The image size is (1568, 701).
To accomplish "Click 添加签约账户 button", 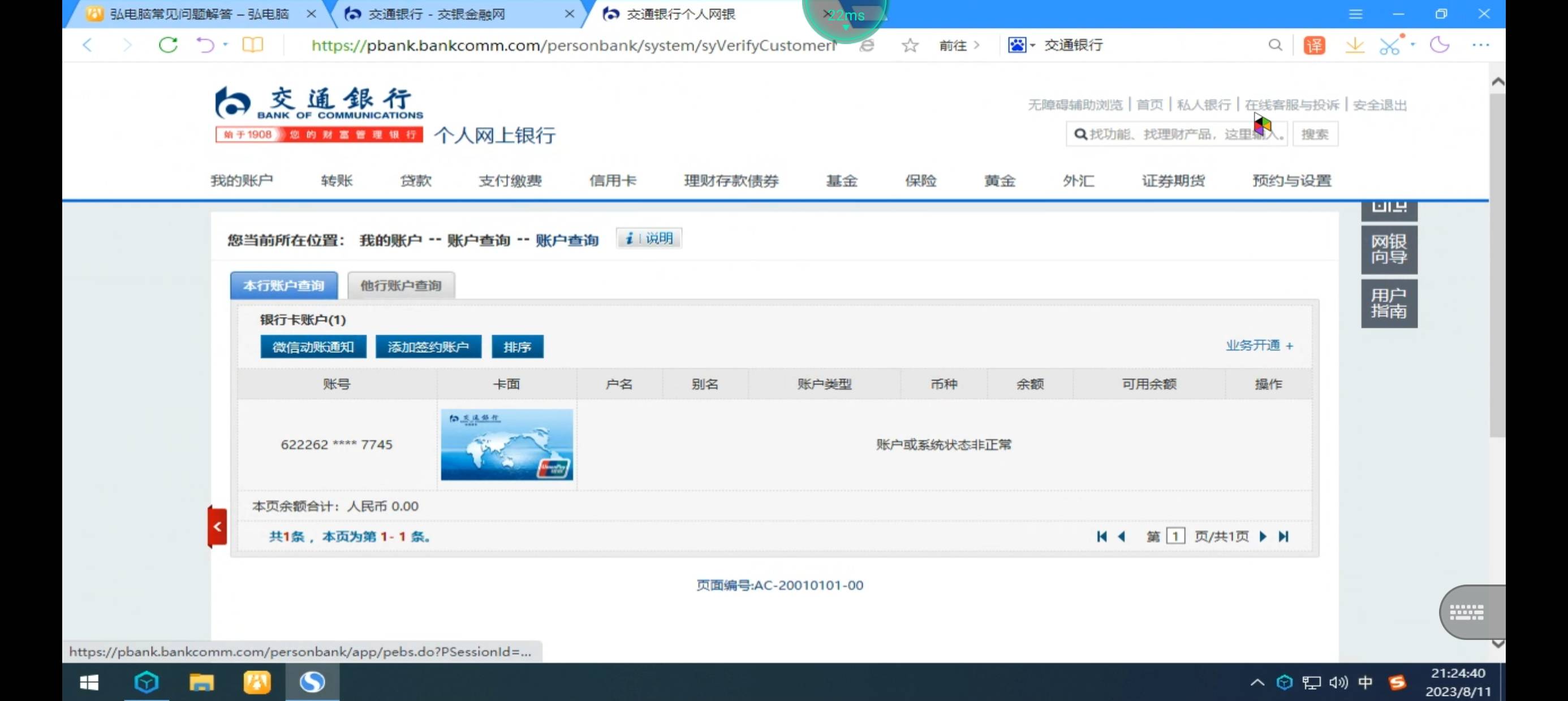I will (428, 347).
